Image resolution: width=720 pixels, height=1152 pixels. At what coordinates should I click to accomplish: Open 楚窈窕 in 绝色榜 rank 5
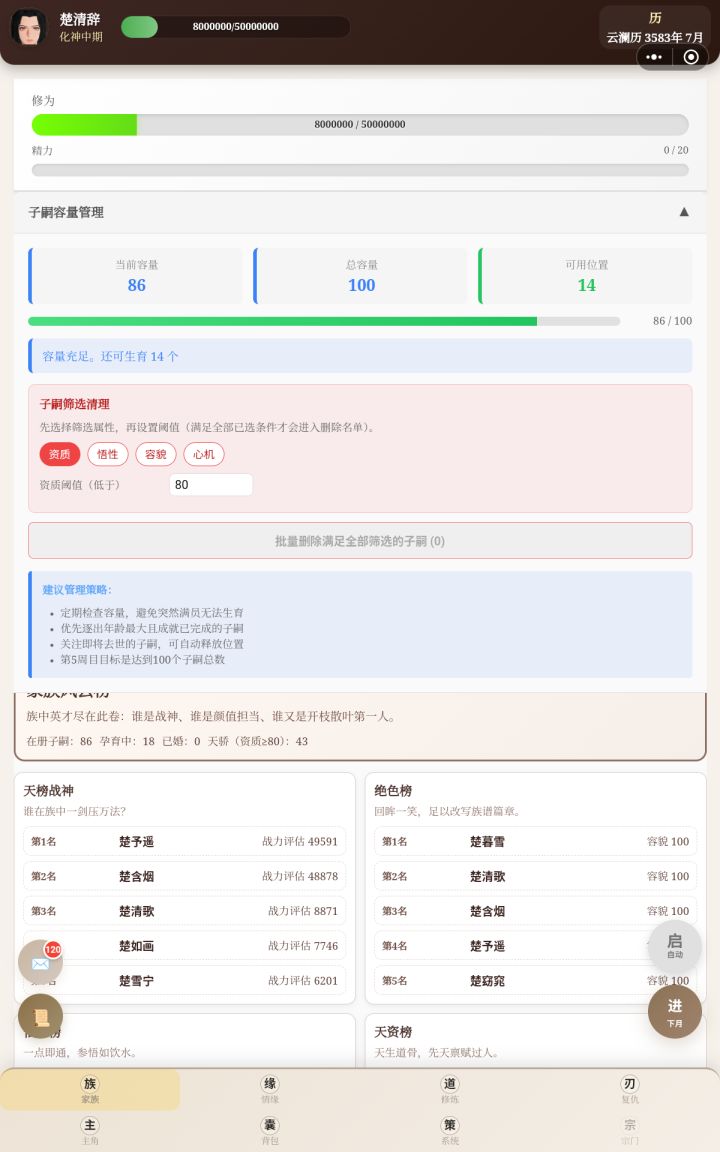pyautogui.click(x=536, y=981)
